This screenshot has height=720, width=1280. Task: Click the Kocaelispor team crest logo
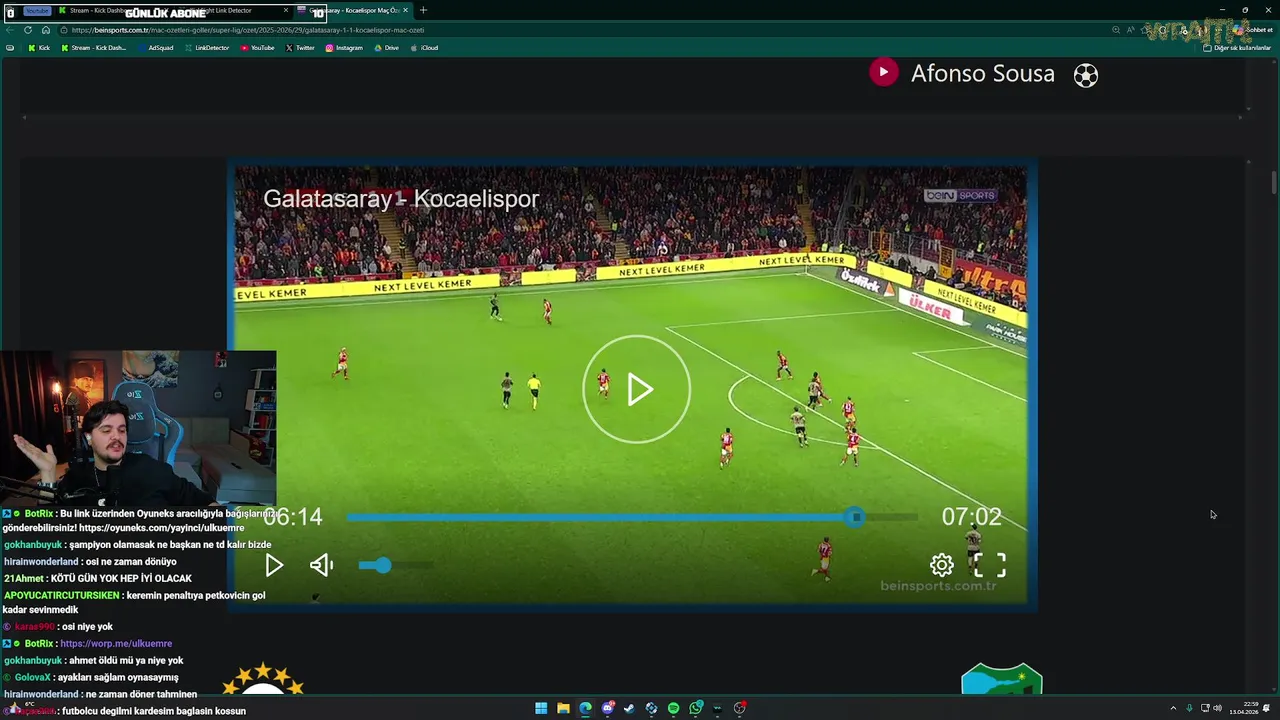coord(1002,679)
